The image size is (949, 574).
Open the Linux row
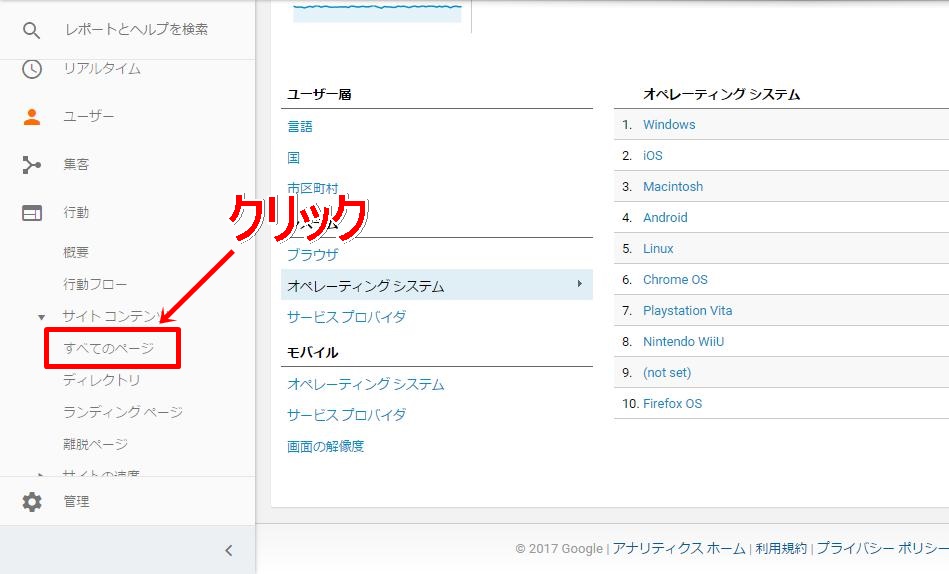point(658,249)
